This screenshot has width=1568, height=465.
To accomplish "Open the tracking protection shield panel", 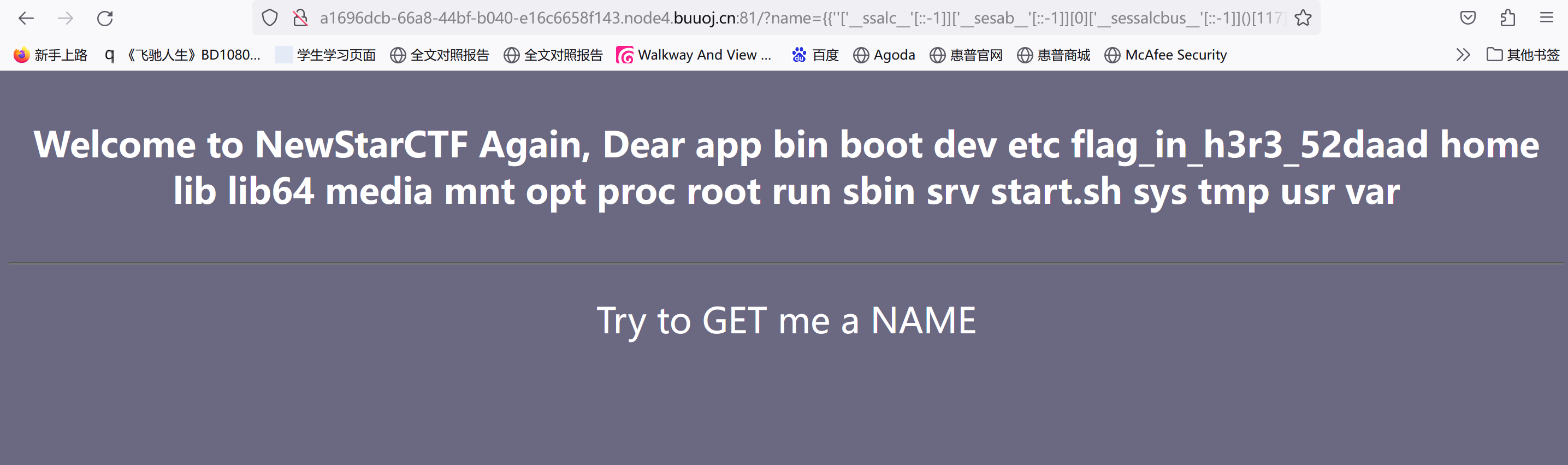I will 270,18.
